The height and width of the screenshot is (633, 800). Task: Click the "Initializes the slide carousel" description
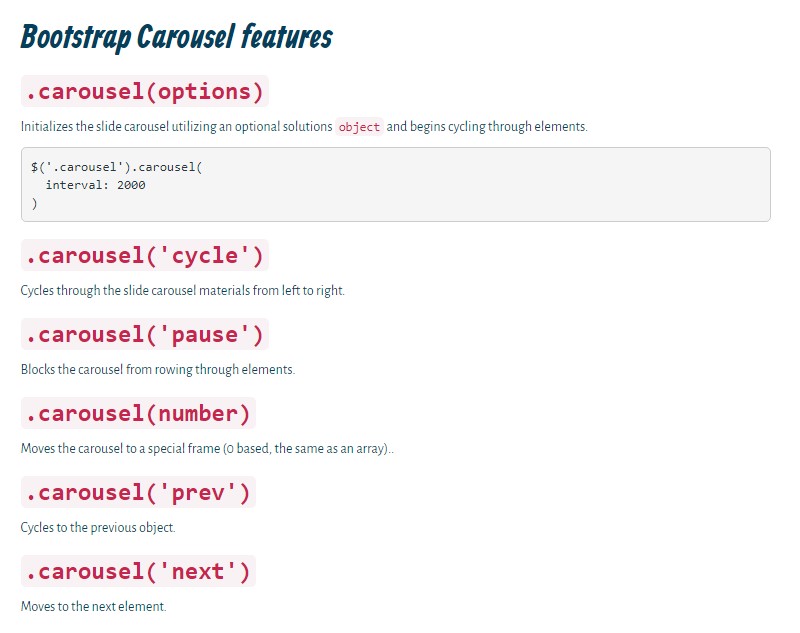pyautogui.click(x=176, y=127)
